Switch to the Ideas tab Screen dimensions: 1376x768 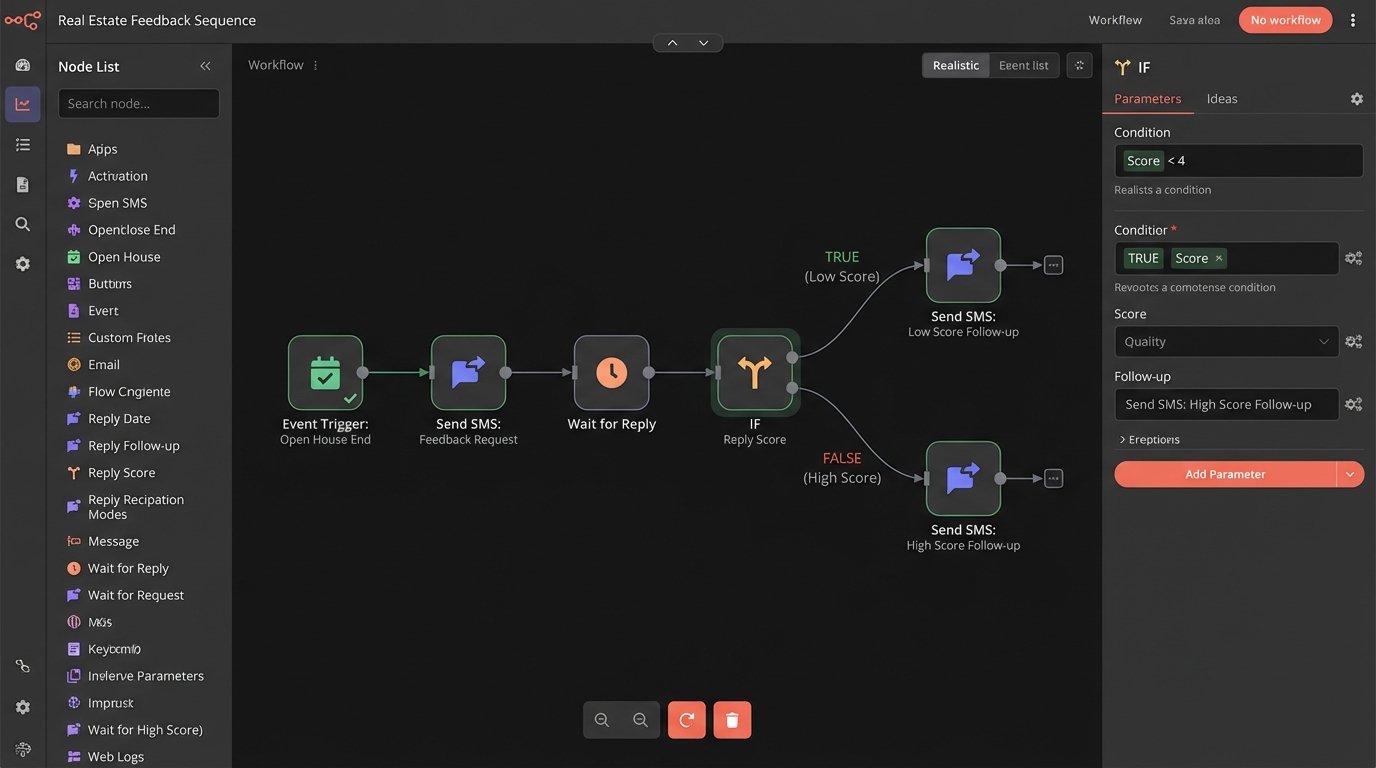(x=1221, y=99)
